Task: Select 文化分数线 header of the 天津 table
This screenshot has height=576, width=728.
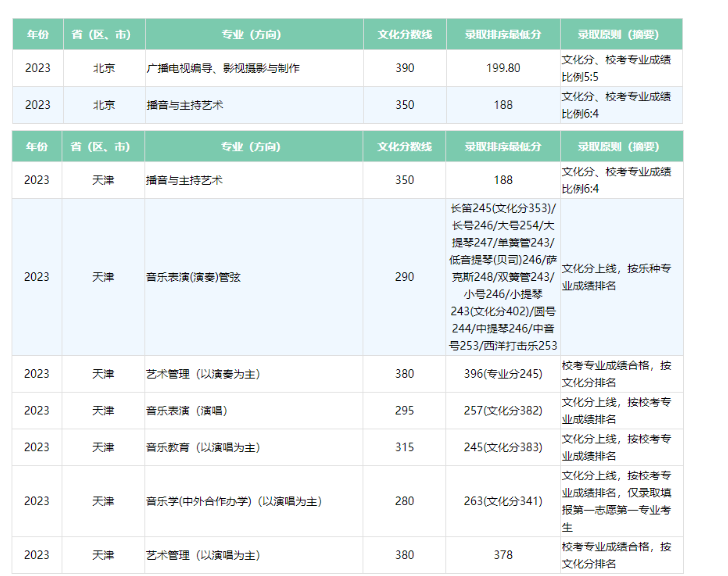Action: pyautogui.click(x=404, y=147)
